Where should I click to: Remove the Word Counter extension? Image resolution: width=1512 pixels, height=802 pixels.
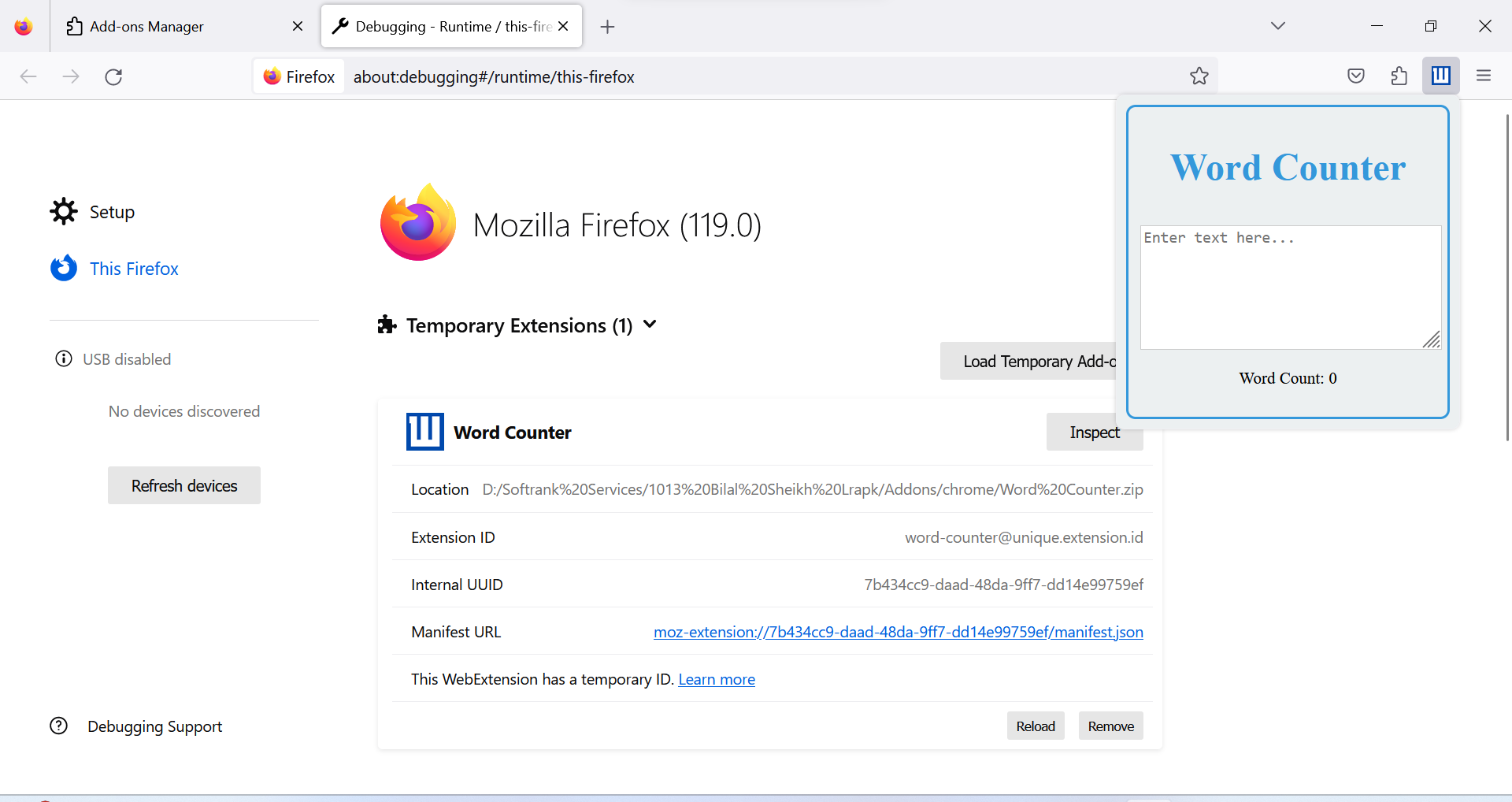coord(1111,726)
